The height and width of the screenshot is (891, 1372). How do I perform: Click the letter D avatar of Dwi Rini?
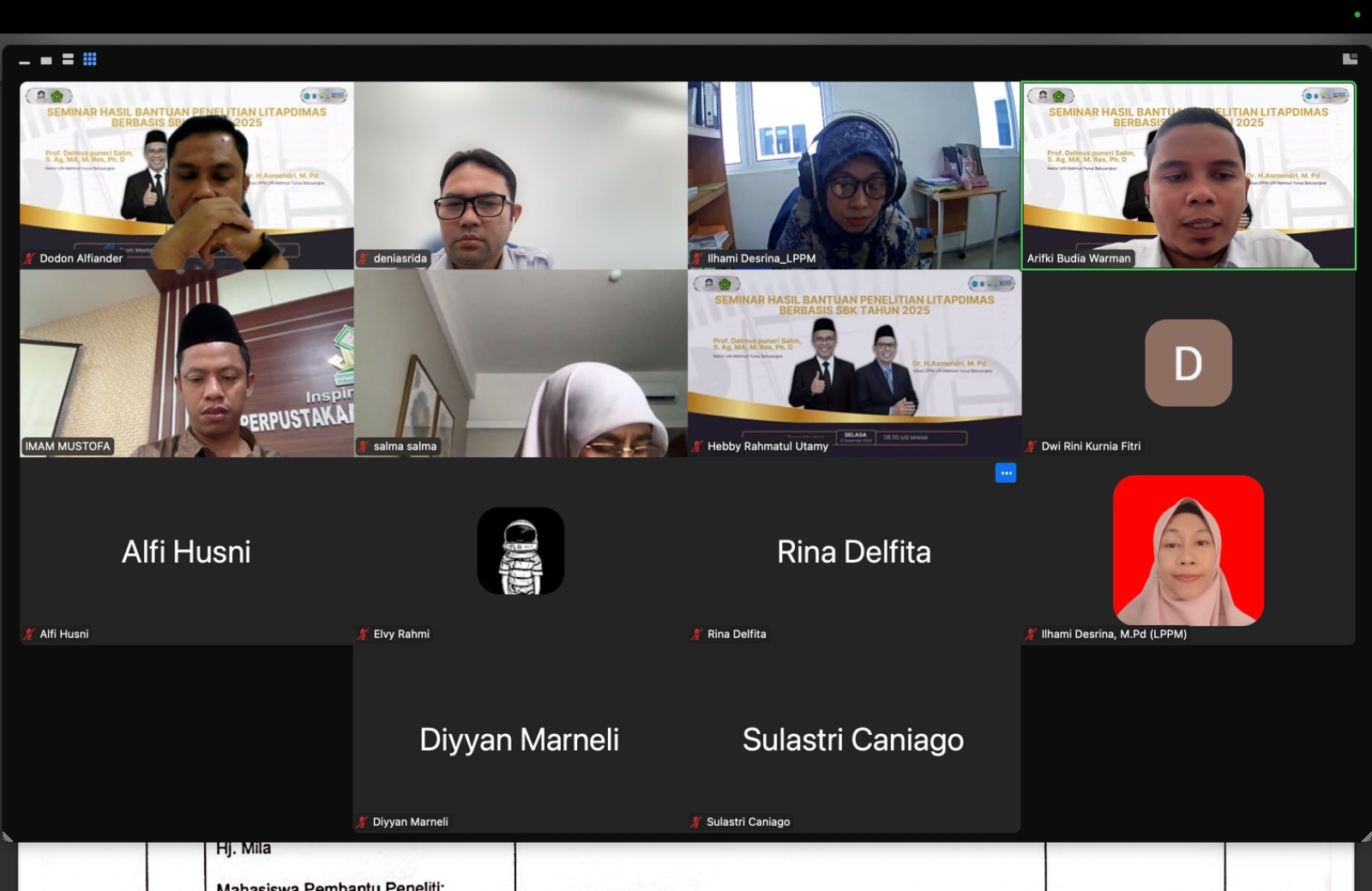point(1188,363)
